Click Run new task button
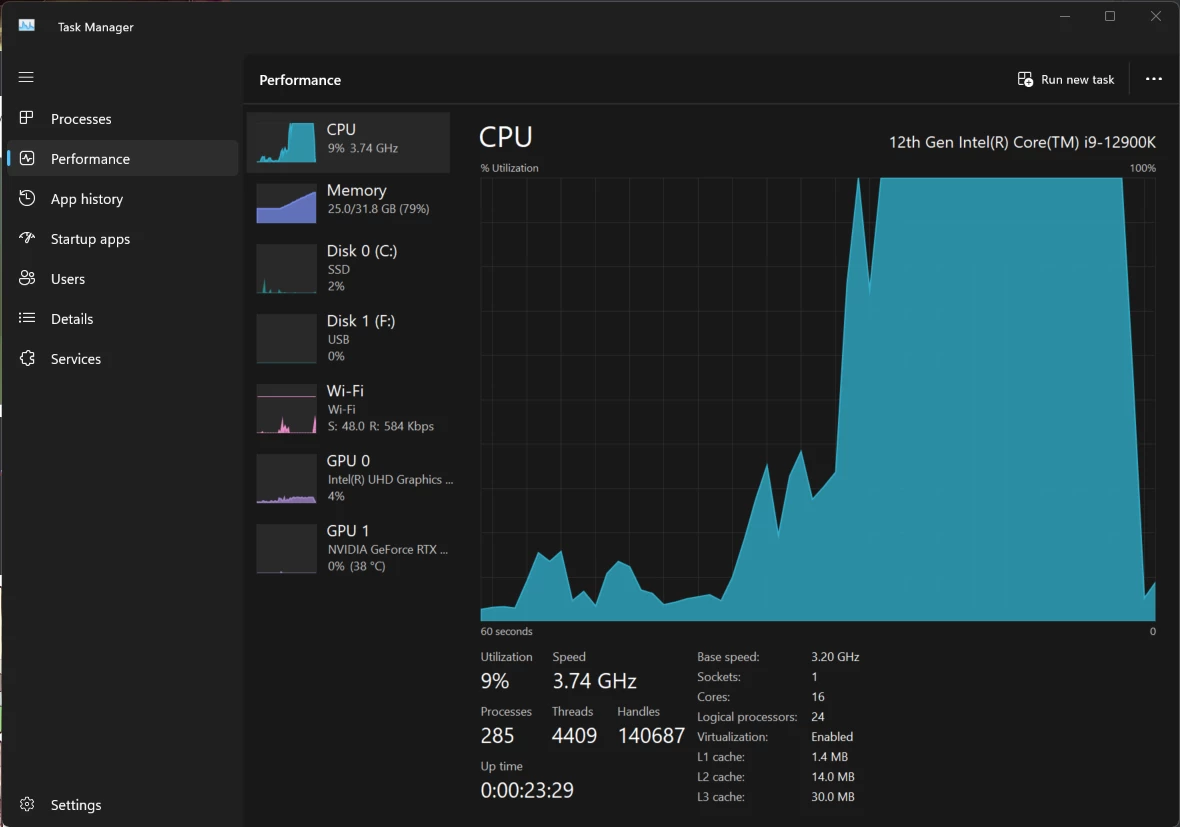The height and width of the screenshot is (827, 1180). coord(1066,79)
